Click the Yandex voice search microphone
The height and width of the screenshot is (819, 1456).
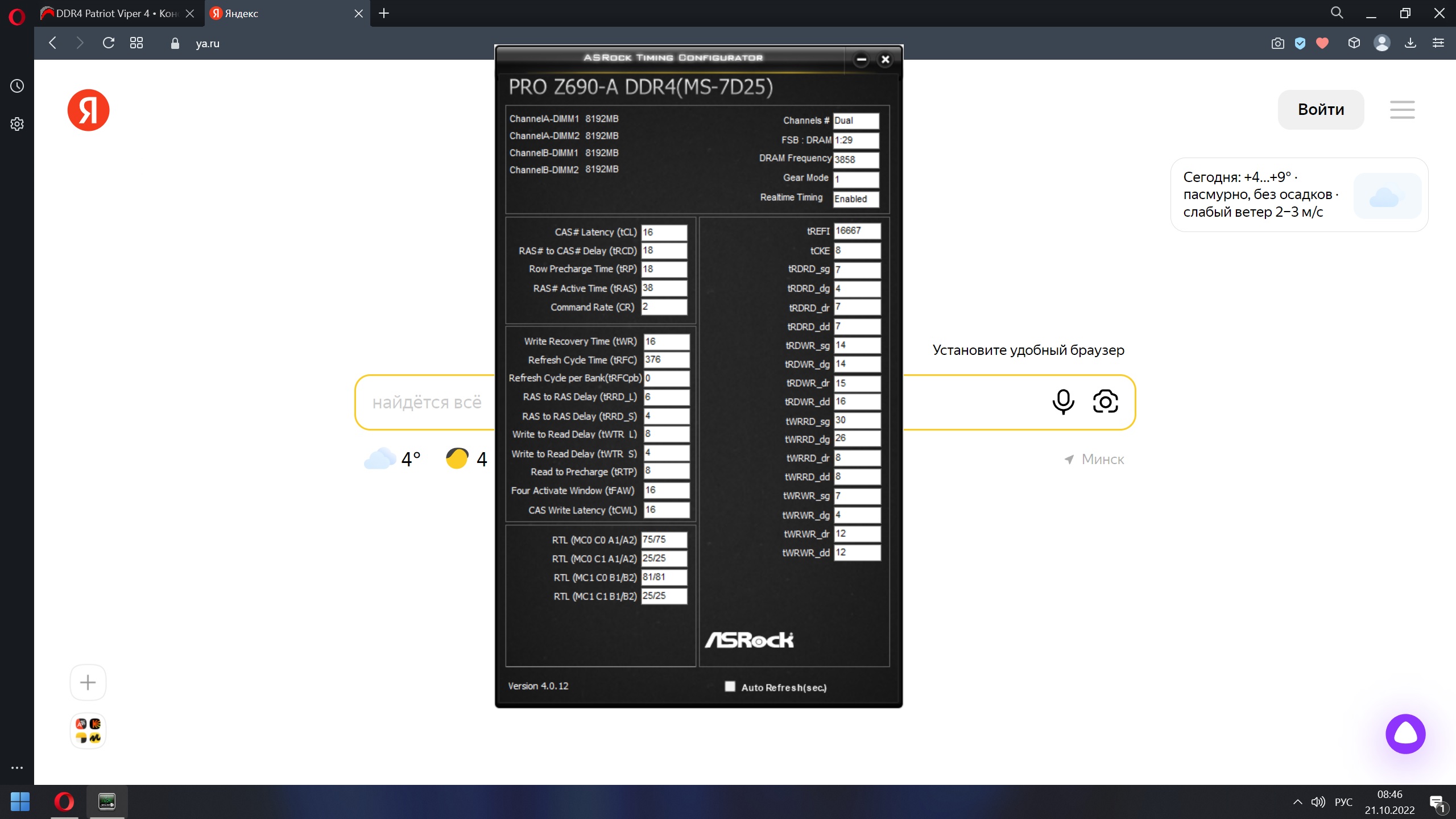click(x=1063, y=402)
